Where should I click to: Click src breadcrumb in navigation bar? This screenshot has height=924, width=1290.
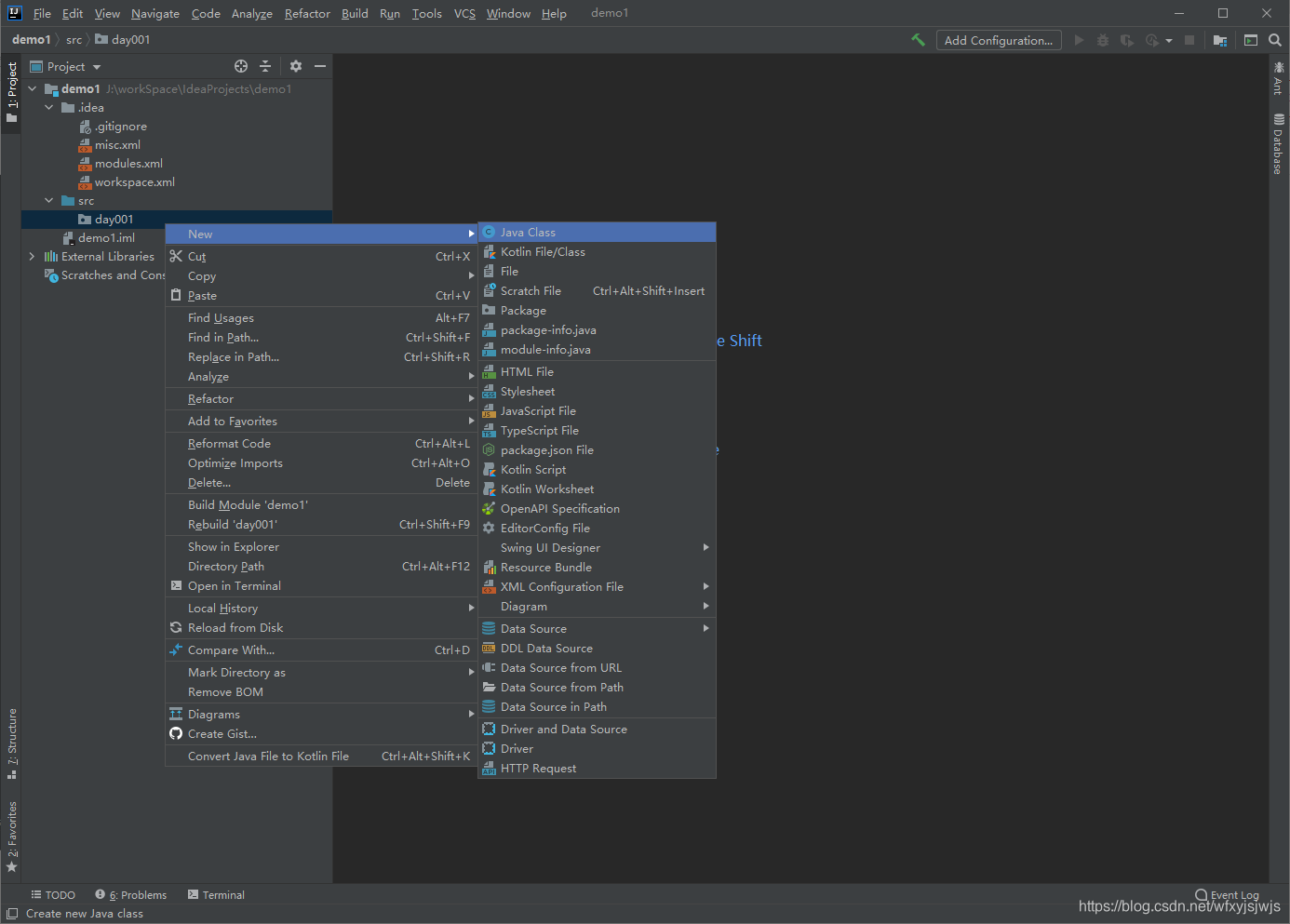tap(74, 40)
